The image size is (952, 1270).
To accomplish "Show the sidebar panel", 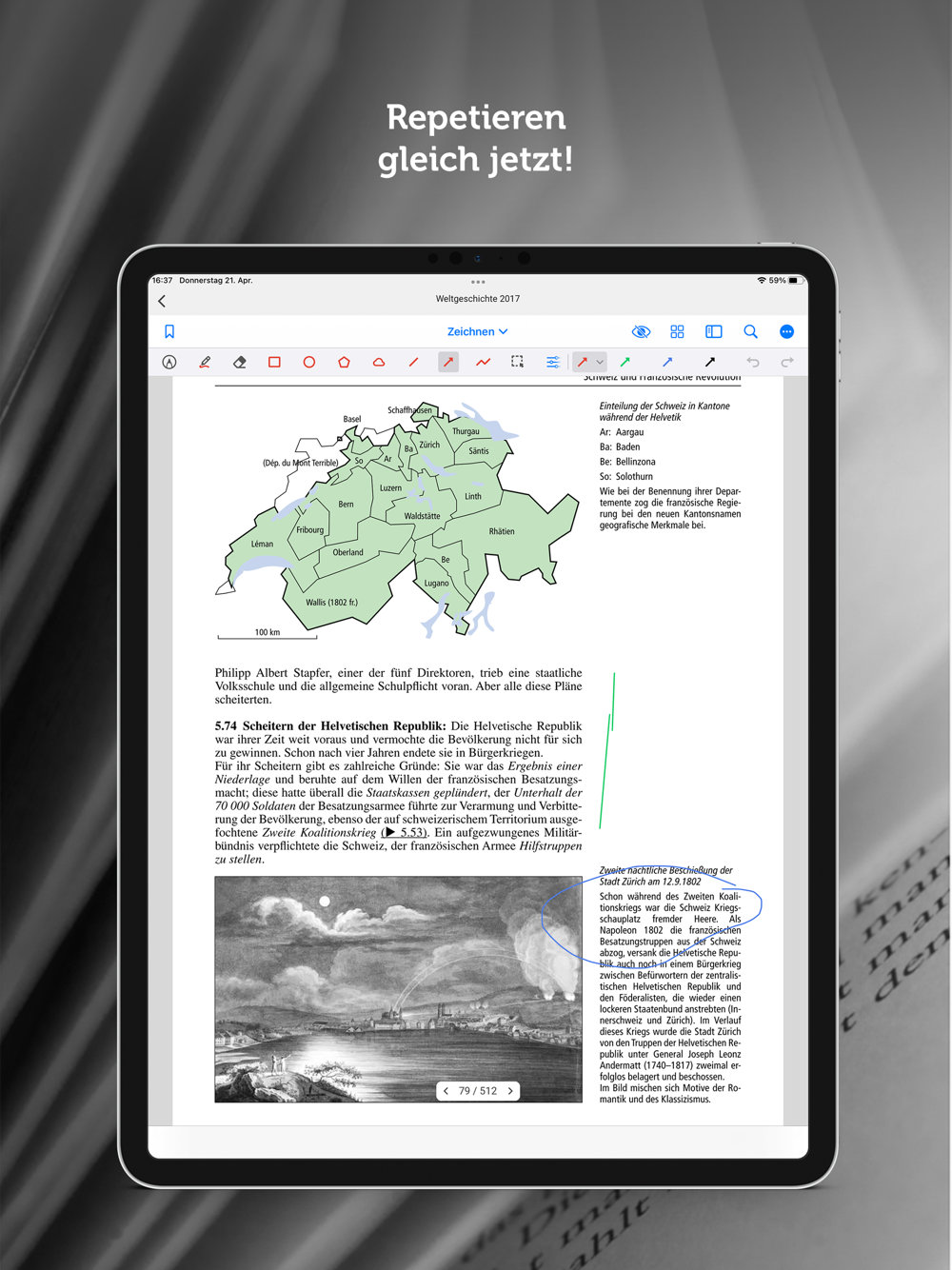I will [713, 331].
